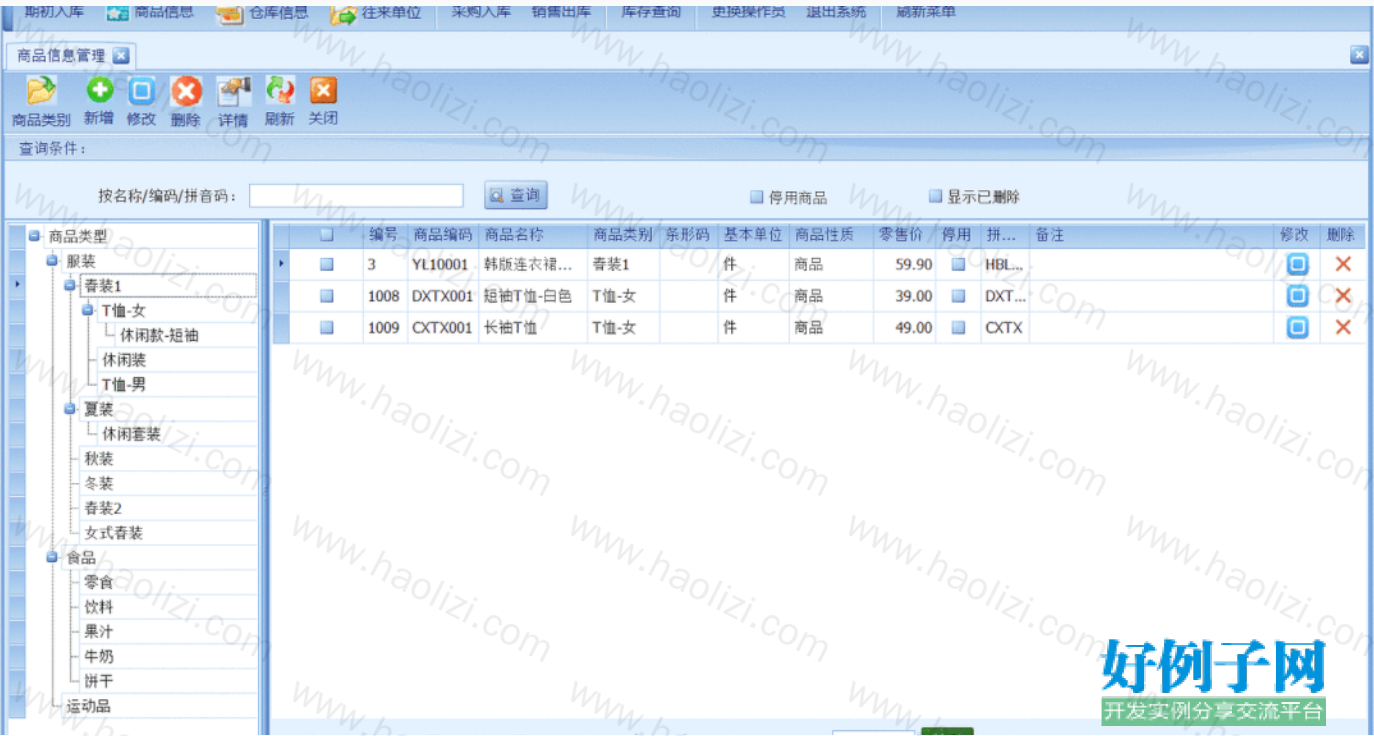Select 秋装 in the category tree
This screenshot has height=736, width=1374.
(99, 459)
